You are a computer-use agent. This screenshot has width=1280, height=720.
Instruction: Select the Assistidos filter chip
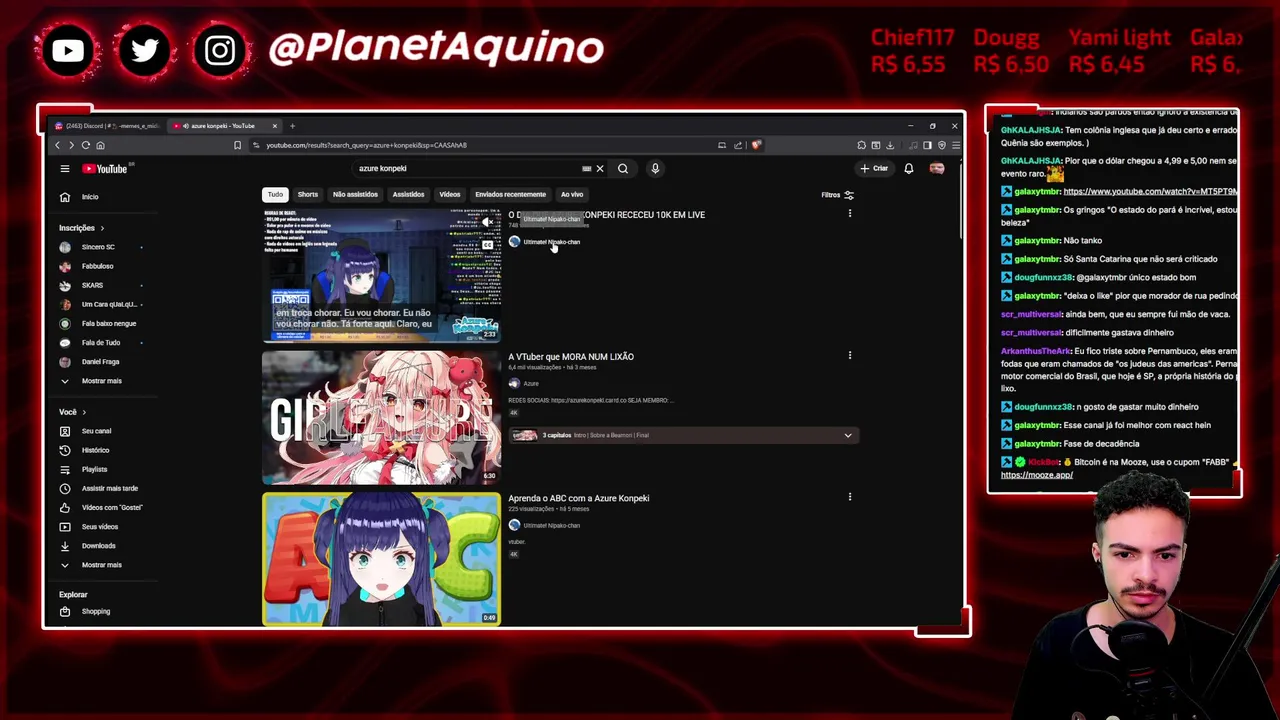click(x=408, y=195)
